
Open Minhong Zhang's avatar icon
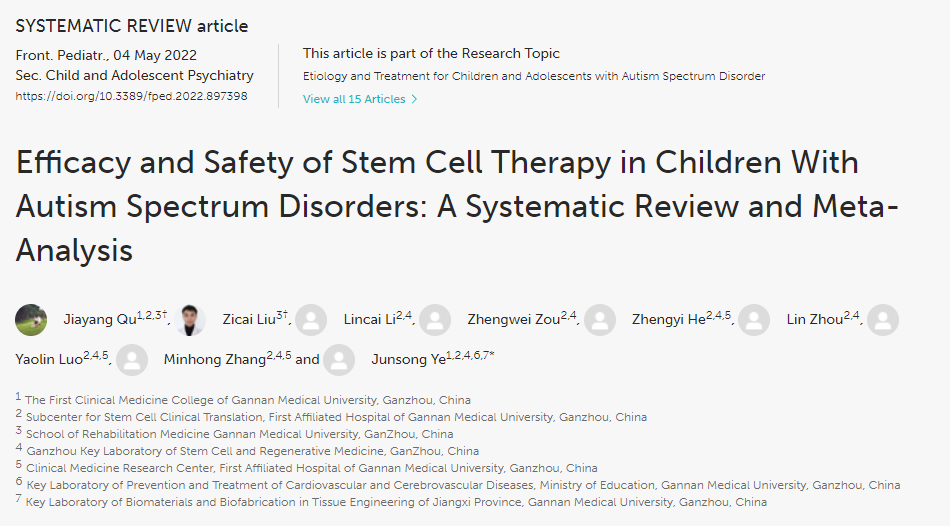pyautogui.click(x=132, y=360)
